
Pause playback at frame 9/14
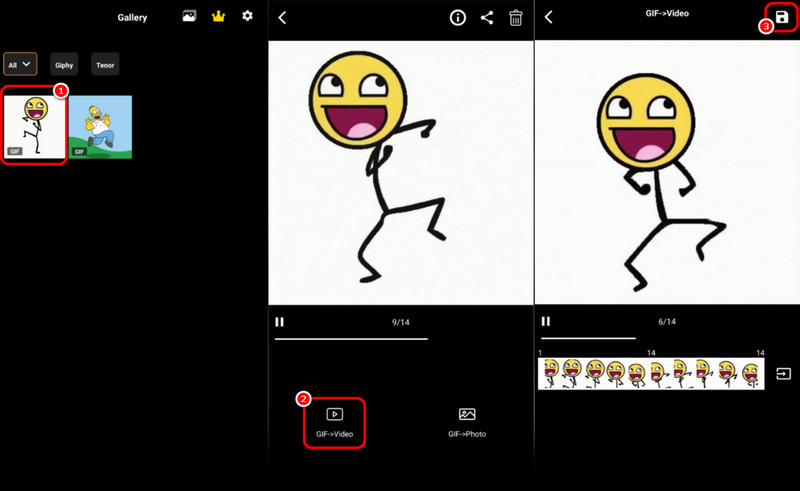click(x=280, y=322)
